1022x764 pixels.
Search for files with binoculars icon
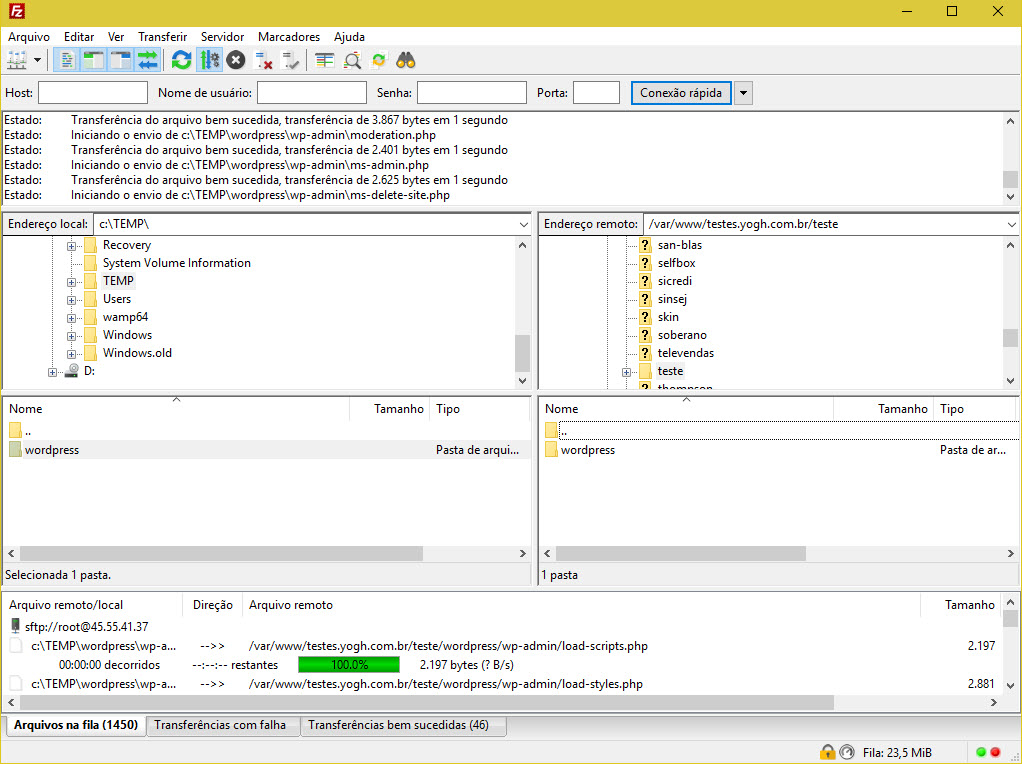click(406, 61)
